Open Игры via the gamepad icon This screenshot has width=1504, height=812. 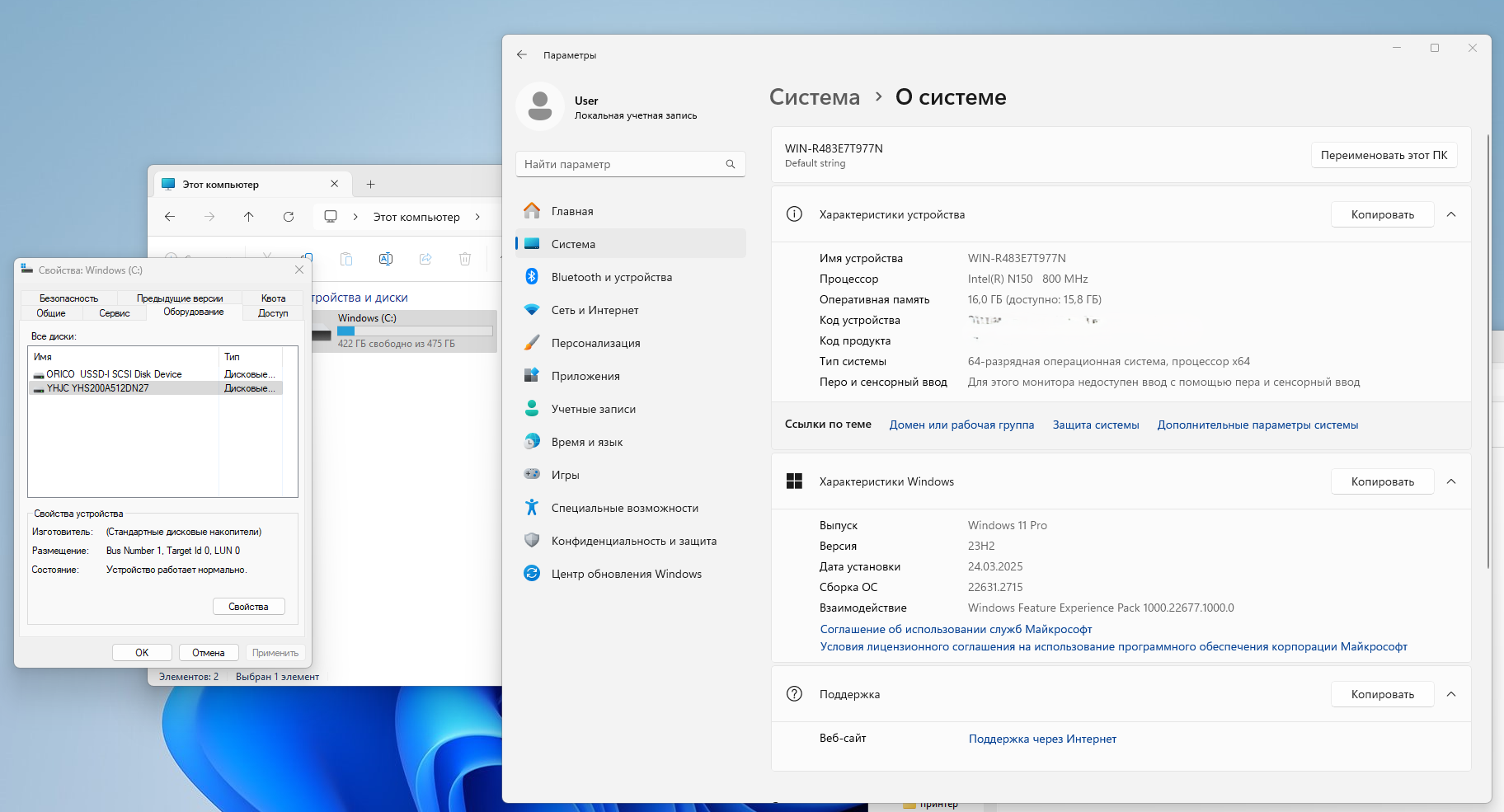(532, 475)
